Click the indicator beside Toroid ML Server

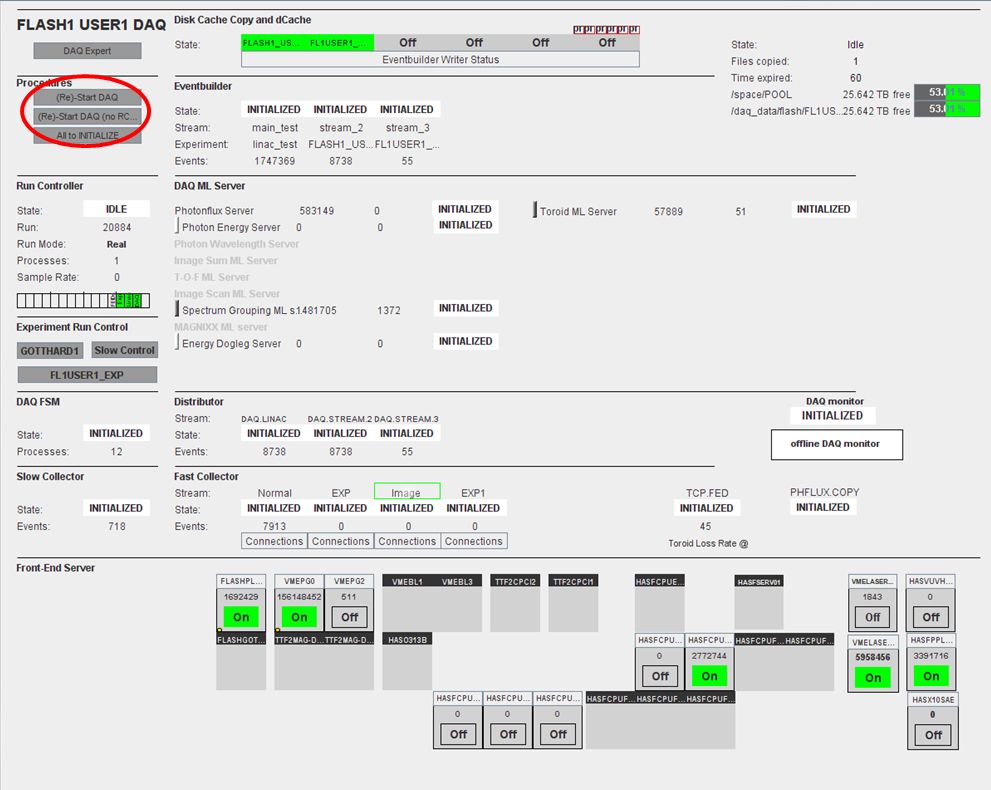pyautogui.click(x=535, y=211)
